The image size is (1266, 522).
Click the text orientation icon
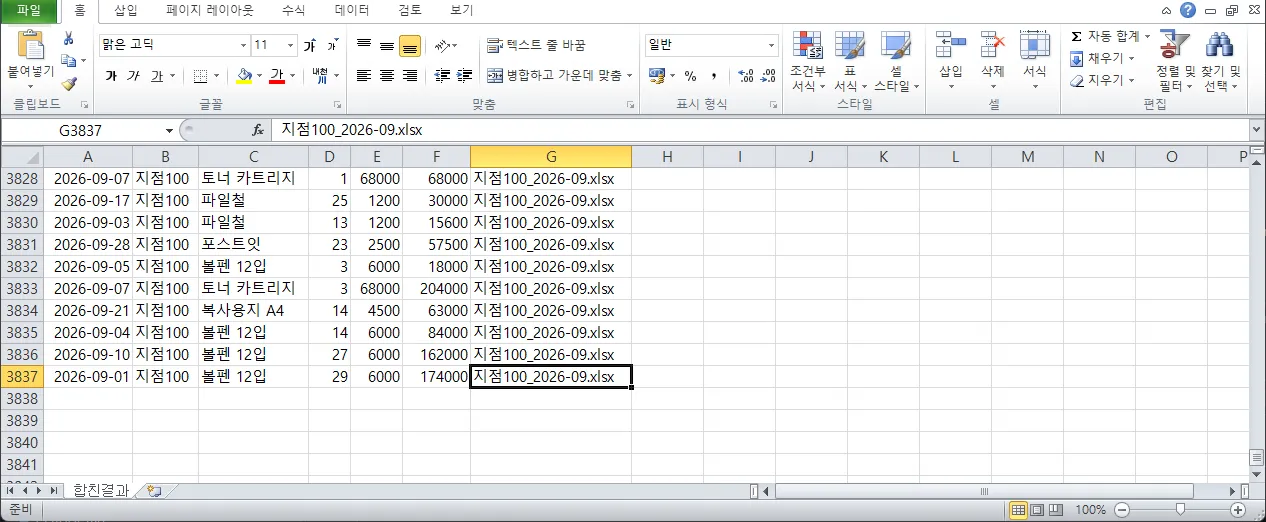(x=443, y=46)
